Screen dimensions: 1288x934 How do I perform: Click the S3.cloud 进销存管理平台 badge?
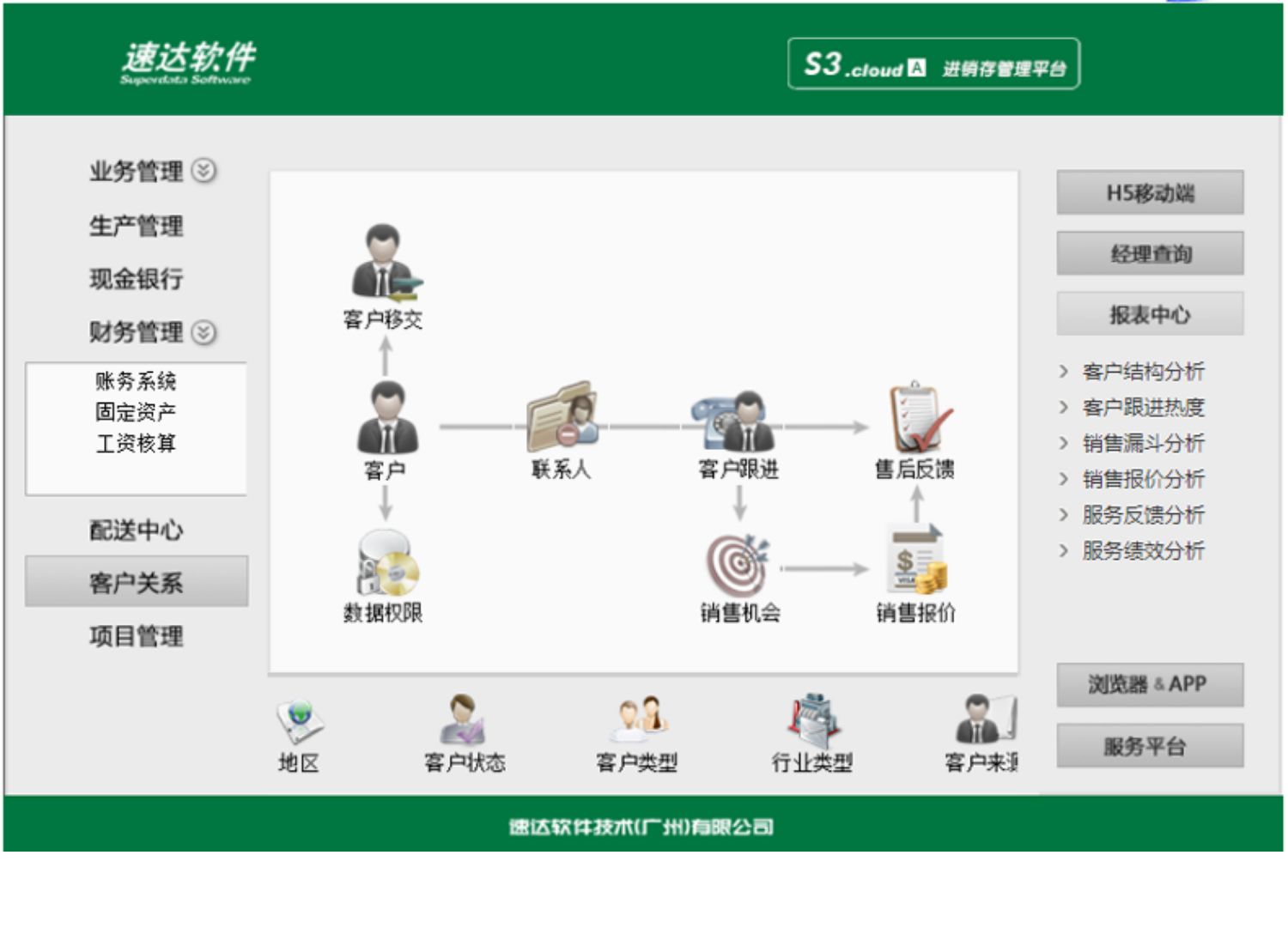pyautogui.click(x=933, y=64)
